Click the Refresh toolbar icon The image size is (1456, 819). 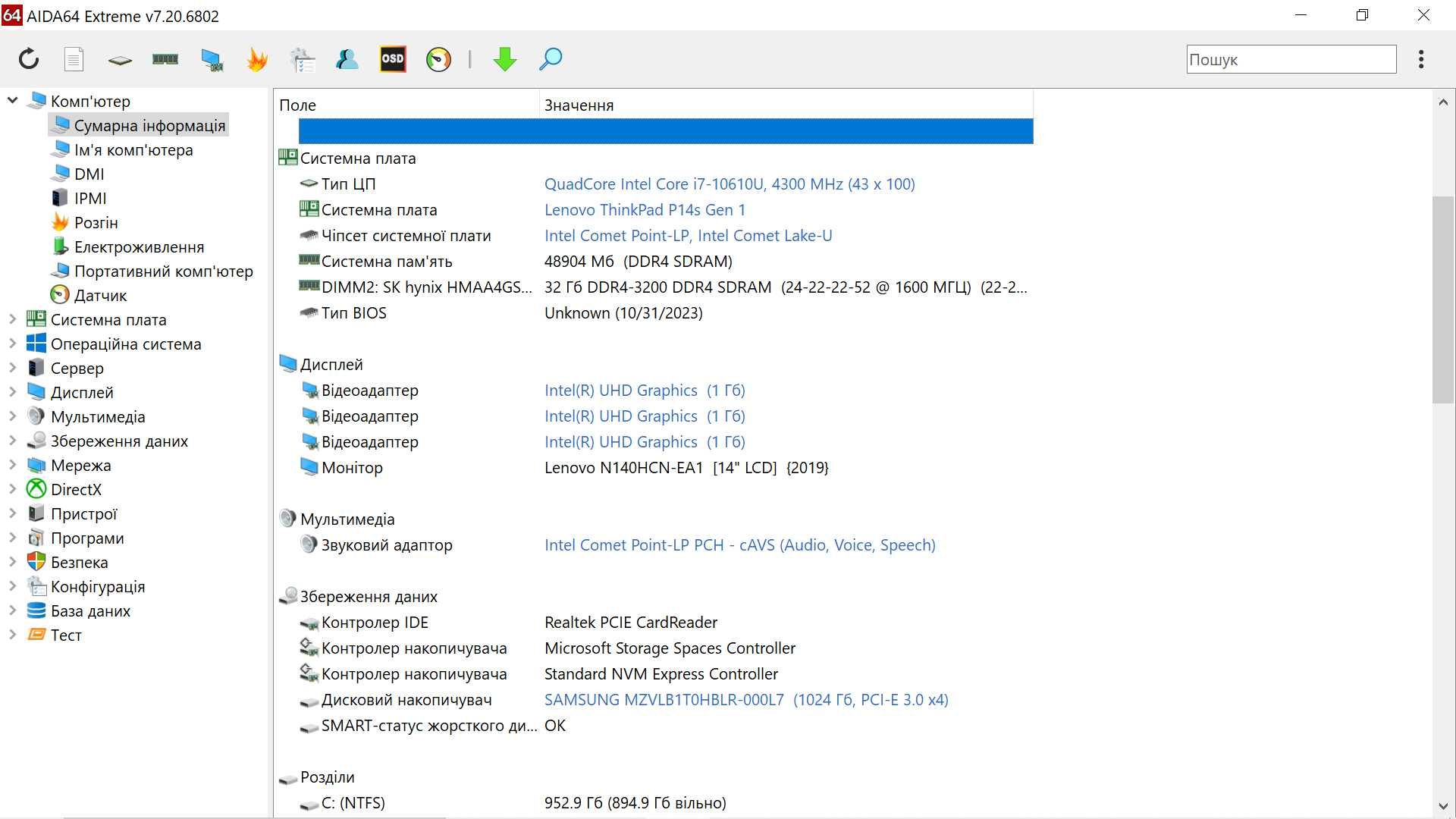(29, 59)
